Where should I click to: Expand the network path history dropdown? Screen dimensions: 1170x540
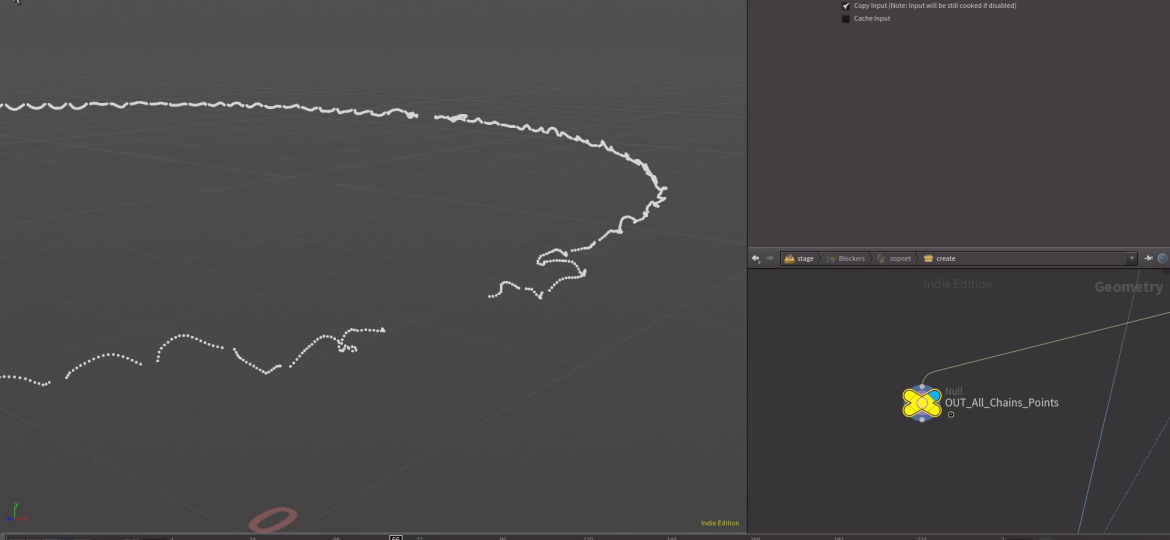click(1132, 258)
